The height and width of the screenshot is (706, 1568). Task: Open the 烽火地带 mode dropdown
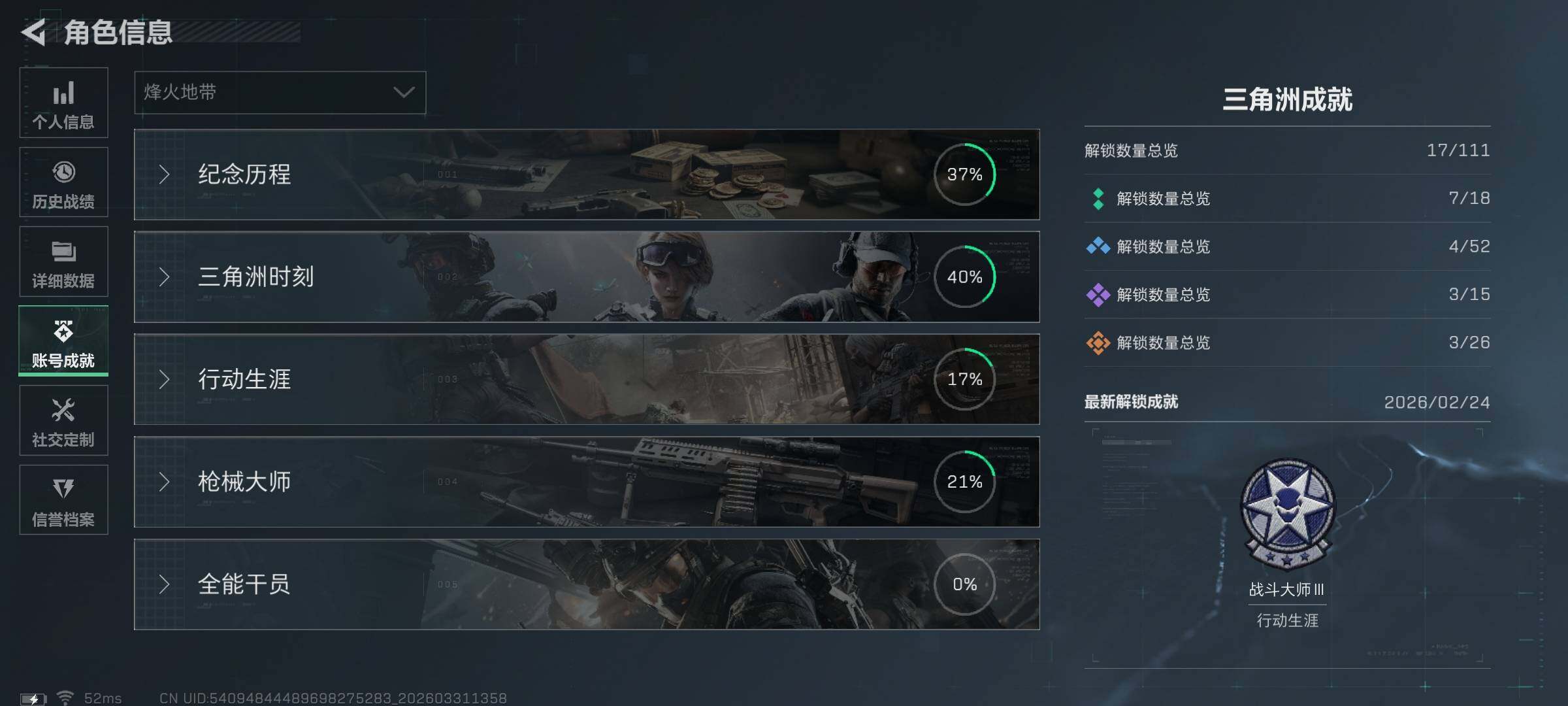pos(280,92)
